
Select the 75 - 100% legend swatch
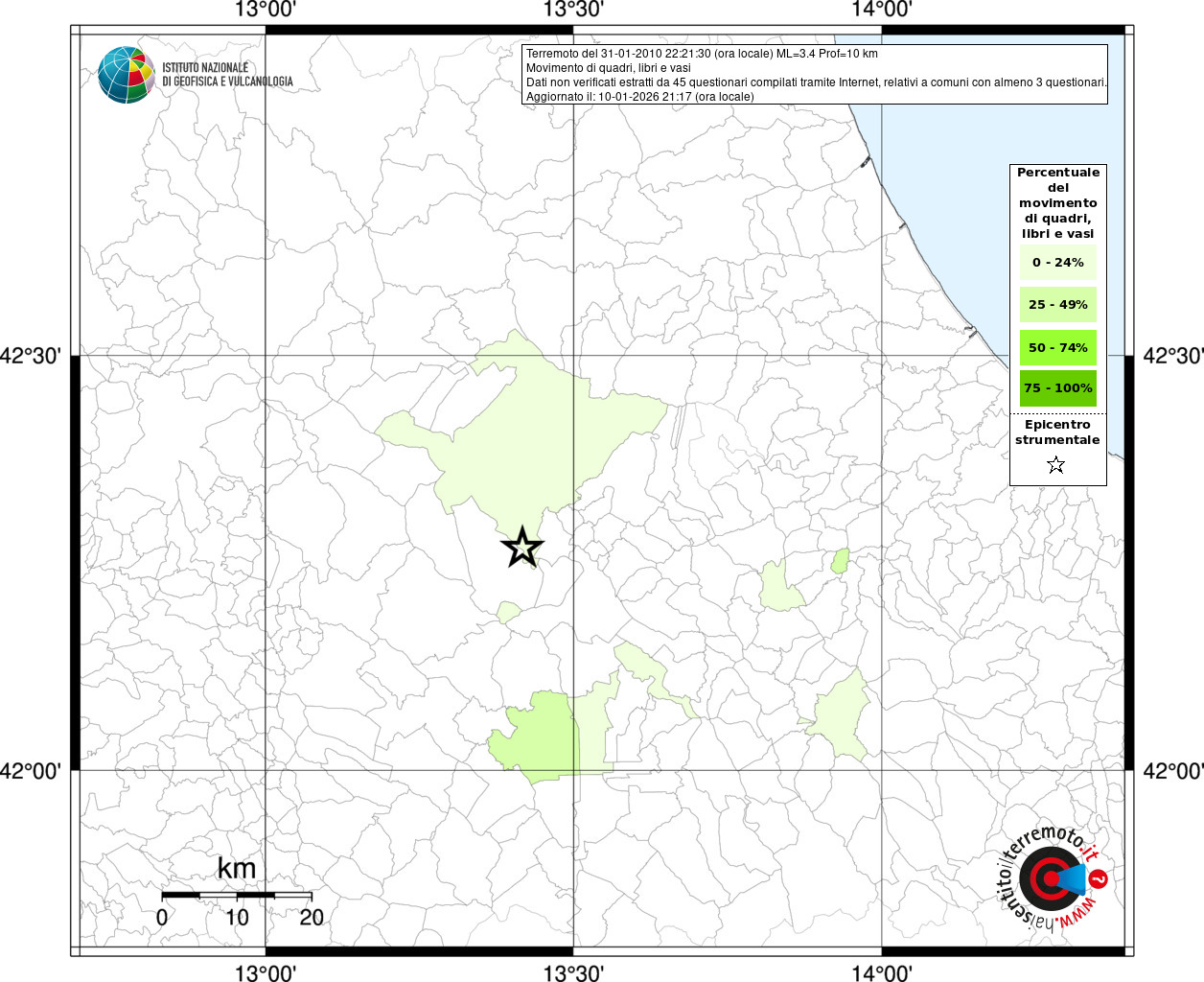pyautogui.click(x=1058, y=388)
